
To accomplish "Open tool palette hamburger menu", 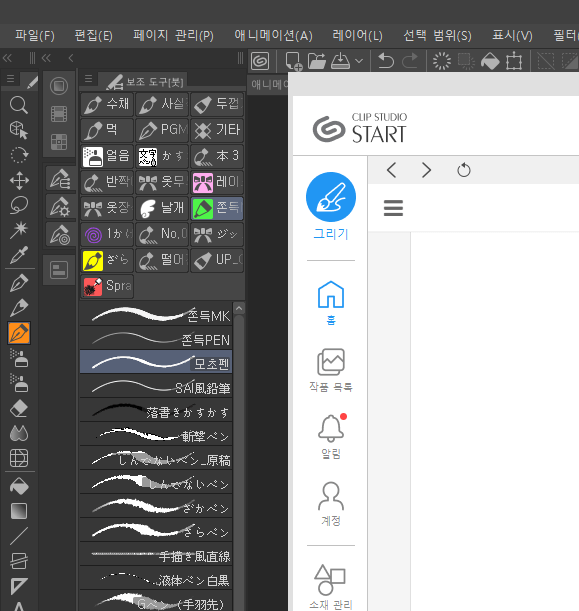I will [11, 79].
